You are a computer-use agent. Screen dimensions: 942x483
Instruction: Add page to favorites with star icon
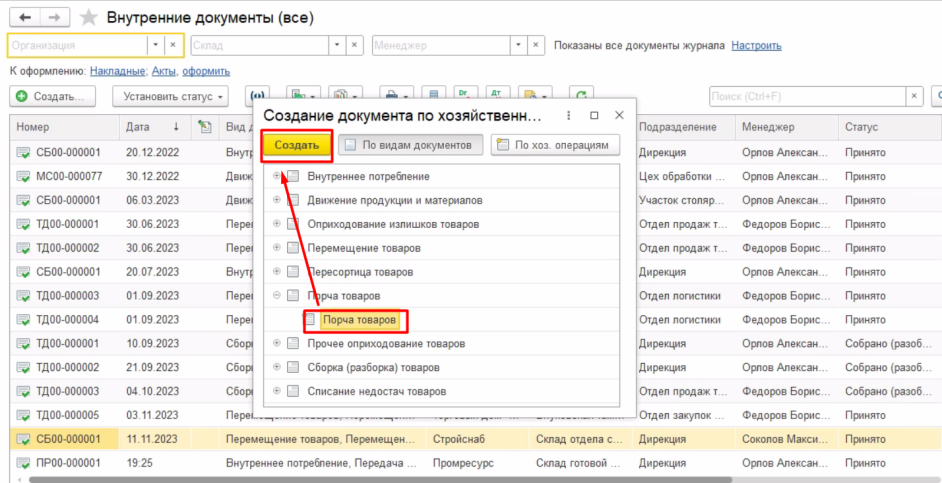pyautogui.click(x=89, y=18)
